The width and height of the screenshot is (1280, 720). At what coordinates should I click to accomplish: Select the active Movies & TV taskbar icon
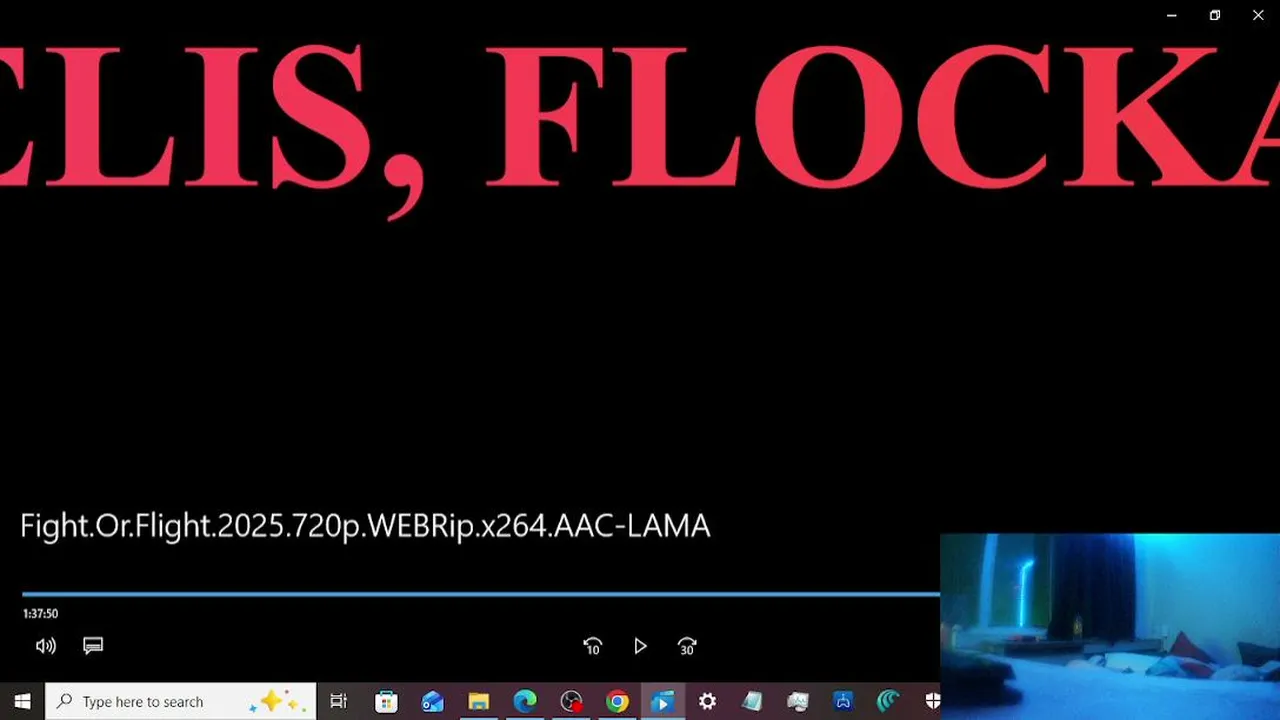[x=662, y=702]
